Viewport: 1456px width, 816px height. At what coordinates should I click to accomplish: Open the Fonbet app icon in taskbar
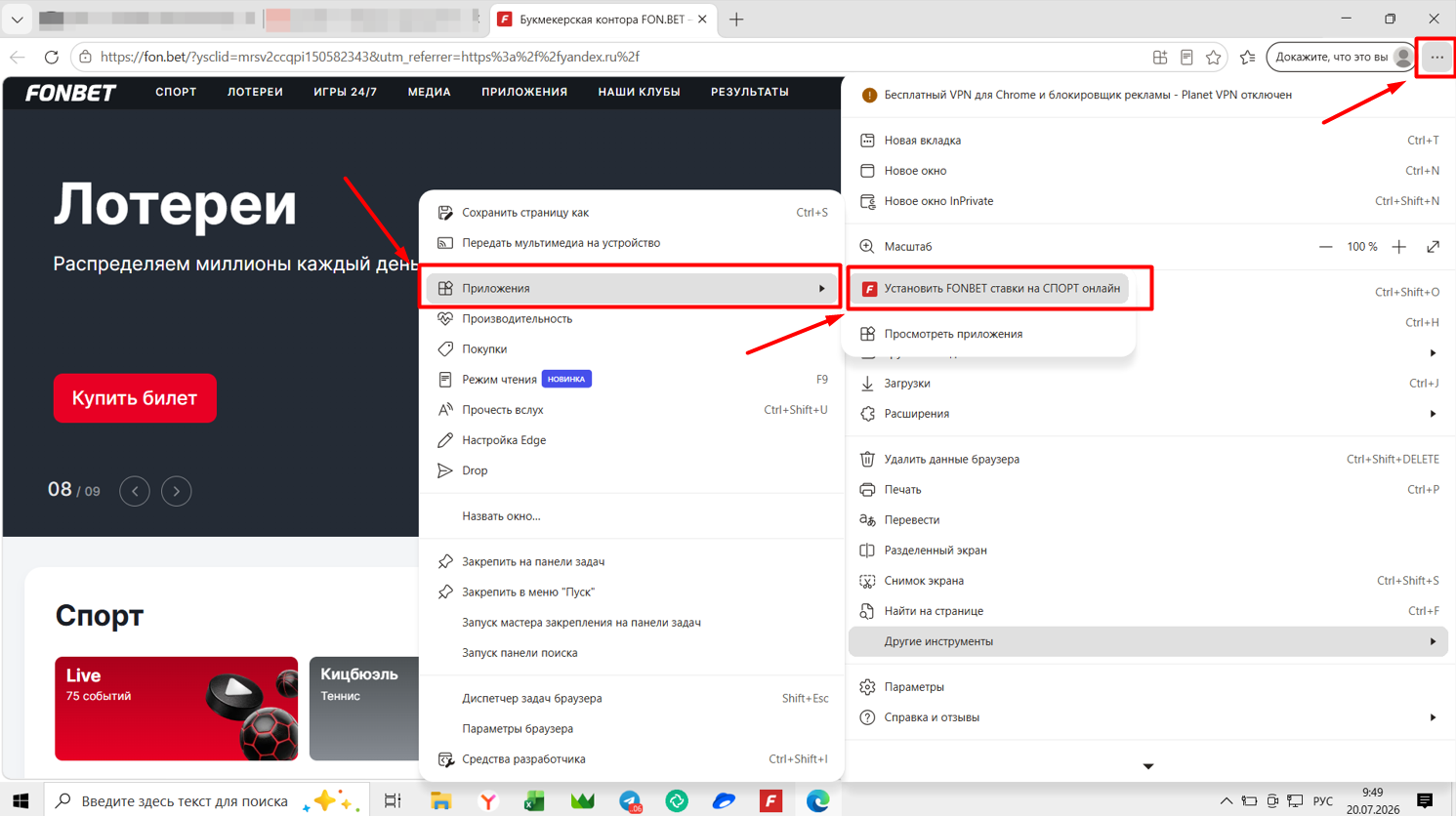[x=770, y=800]
